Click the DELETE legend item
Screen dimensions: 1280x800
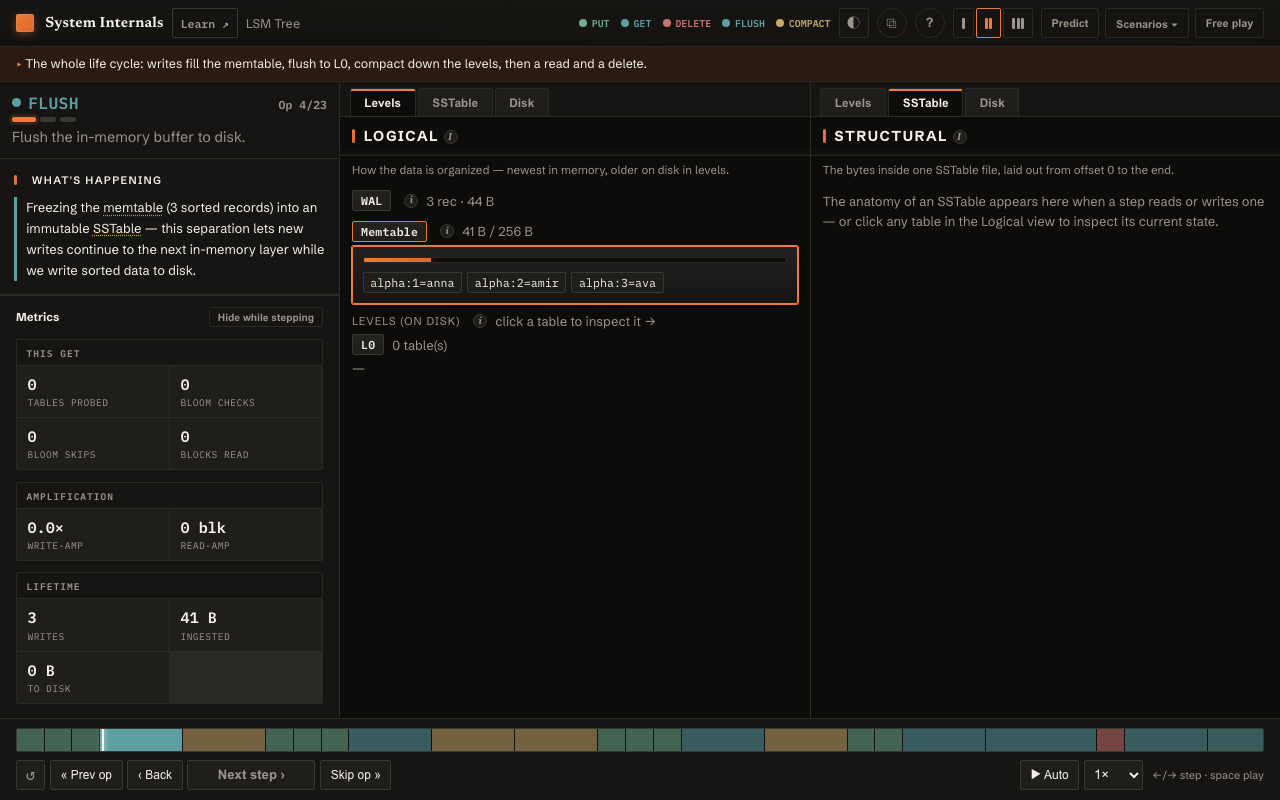(687, 23)
